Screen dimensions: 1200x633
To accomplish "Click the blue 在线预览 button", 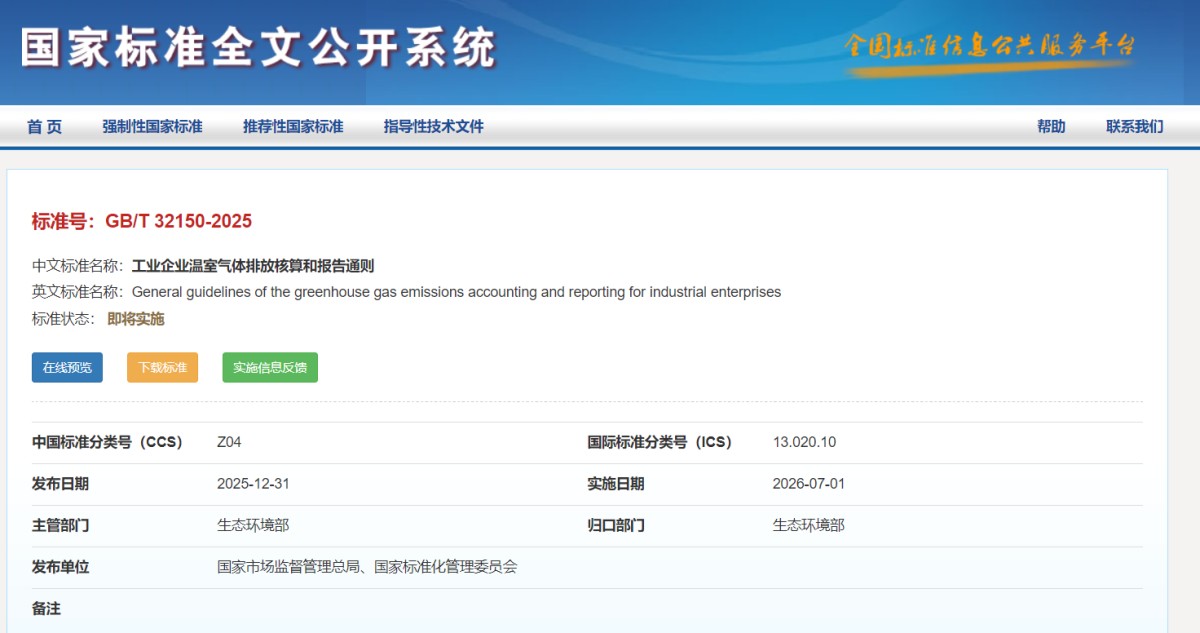I will 67,368.
